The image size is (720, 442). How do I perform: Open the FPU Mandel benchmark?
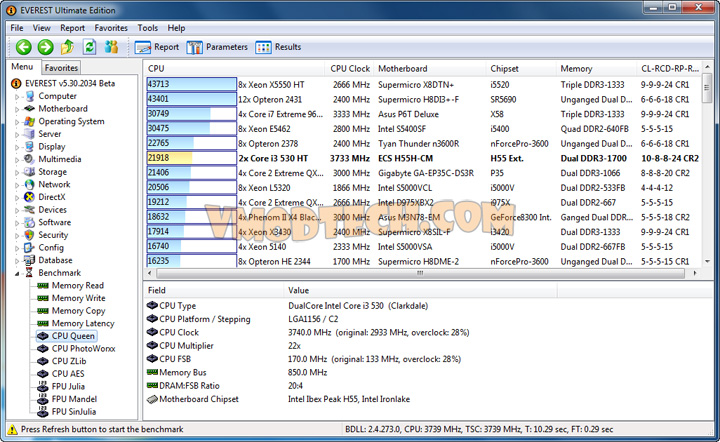click(68, 399)
